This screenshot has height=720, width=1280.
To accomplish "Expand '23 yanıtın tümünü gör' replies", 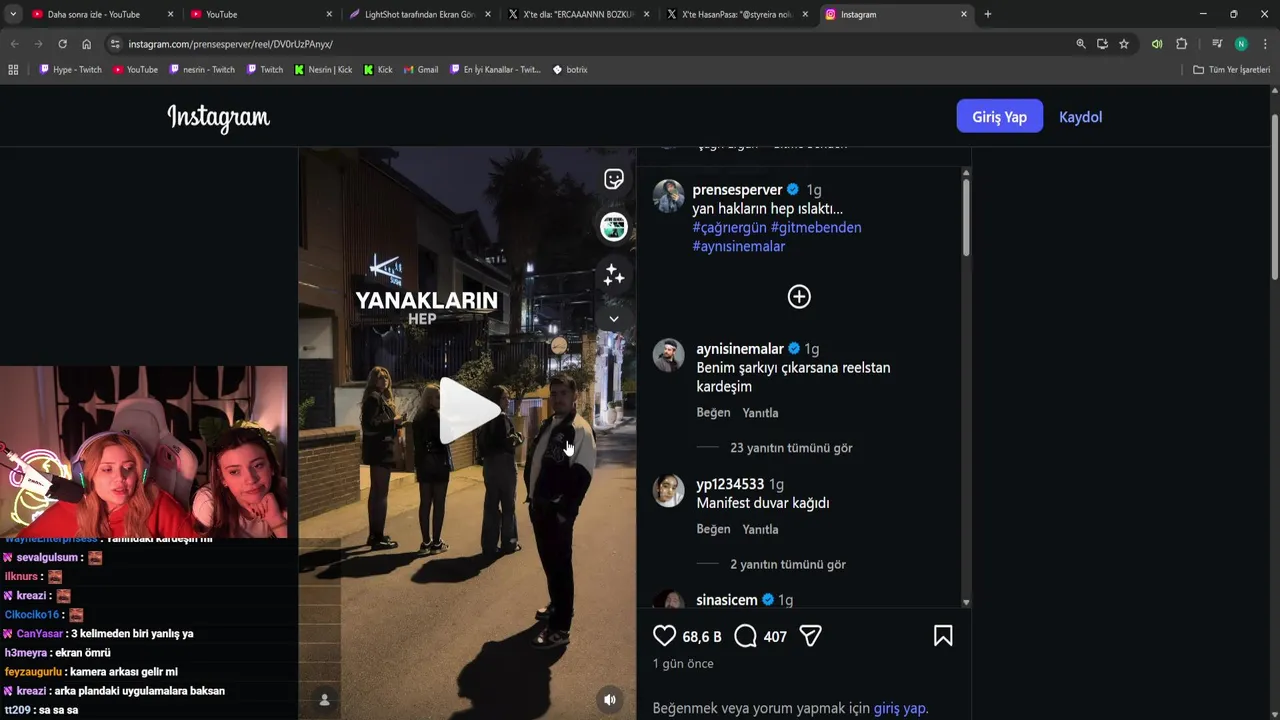I will pyautogui.click(x=791, y=448).
